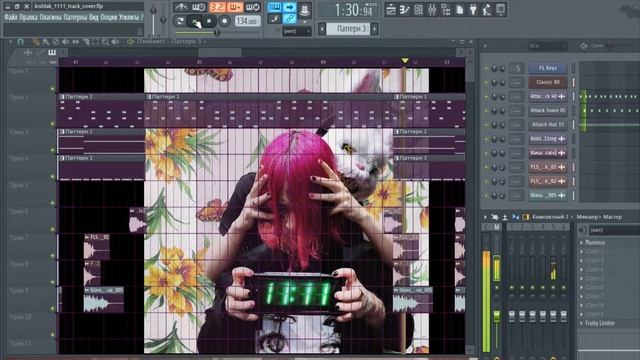Select the Attack Hat 15 channel button
640x360 pixels.
(x=548, y=124)
